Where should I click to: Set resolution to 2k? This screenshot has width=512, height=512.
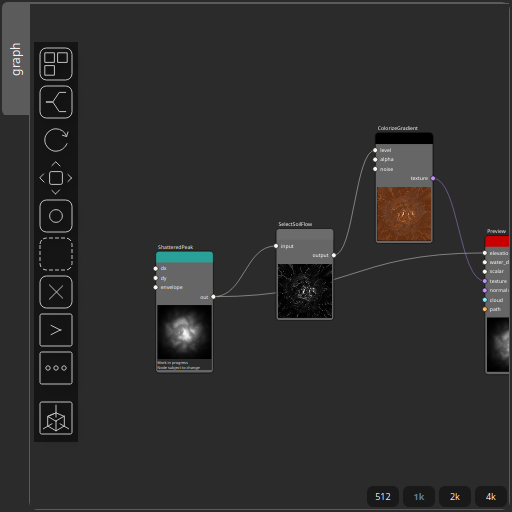click(455, 497)
